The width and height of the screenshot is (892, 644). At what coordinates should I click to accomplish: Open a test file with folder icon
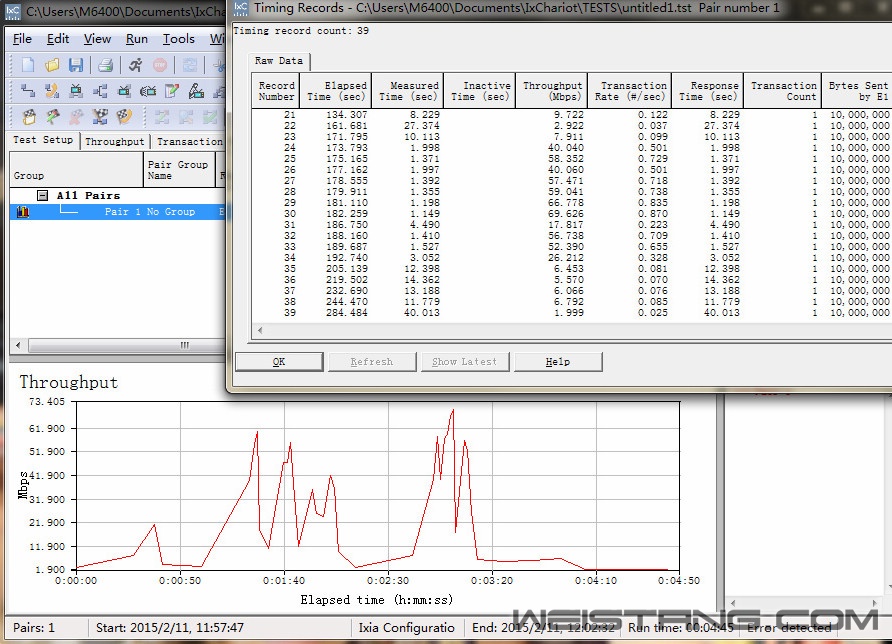point(52,65)
